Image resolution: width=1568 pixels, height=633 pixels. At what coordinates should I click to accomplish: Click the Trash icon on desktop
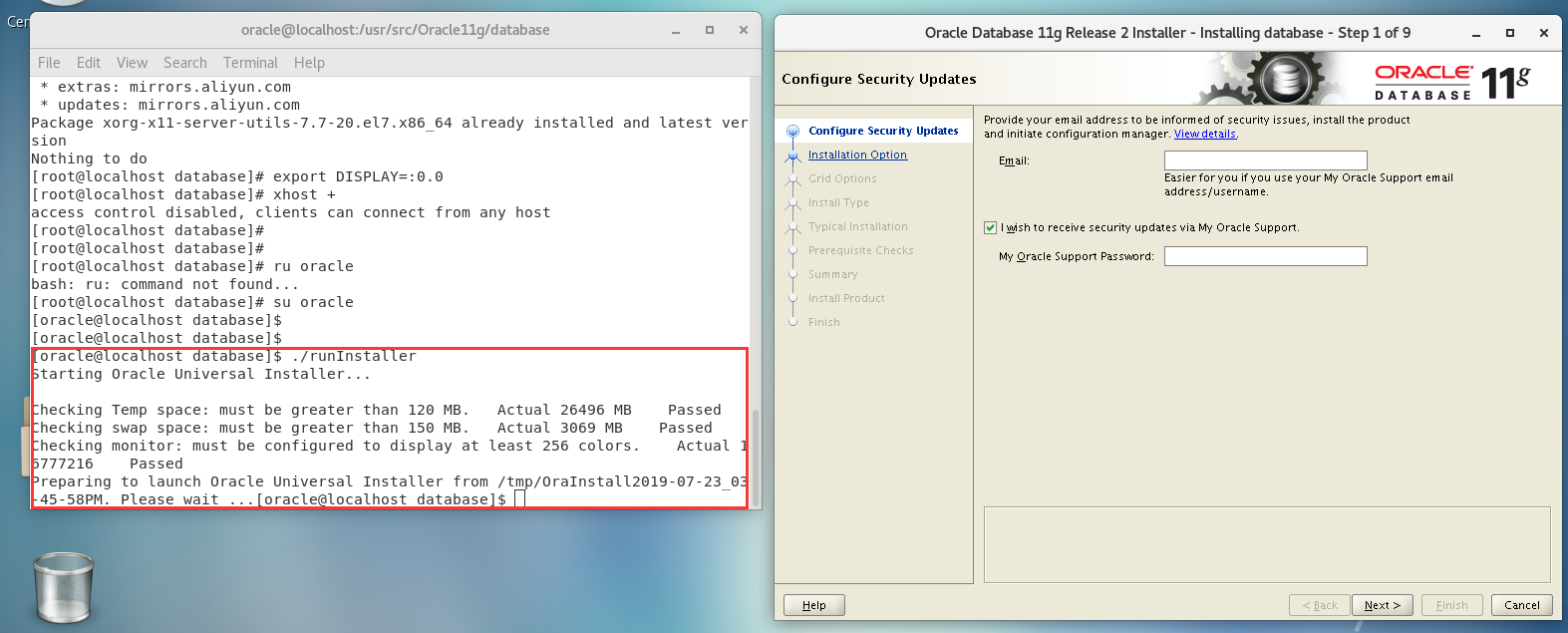pos(64,587)
